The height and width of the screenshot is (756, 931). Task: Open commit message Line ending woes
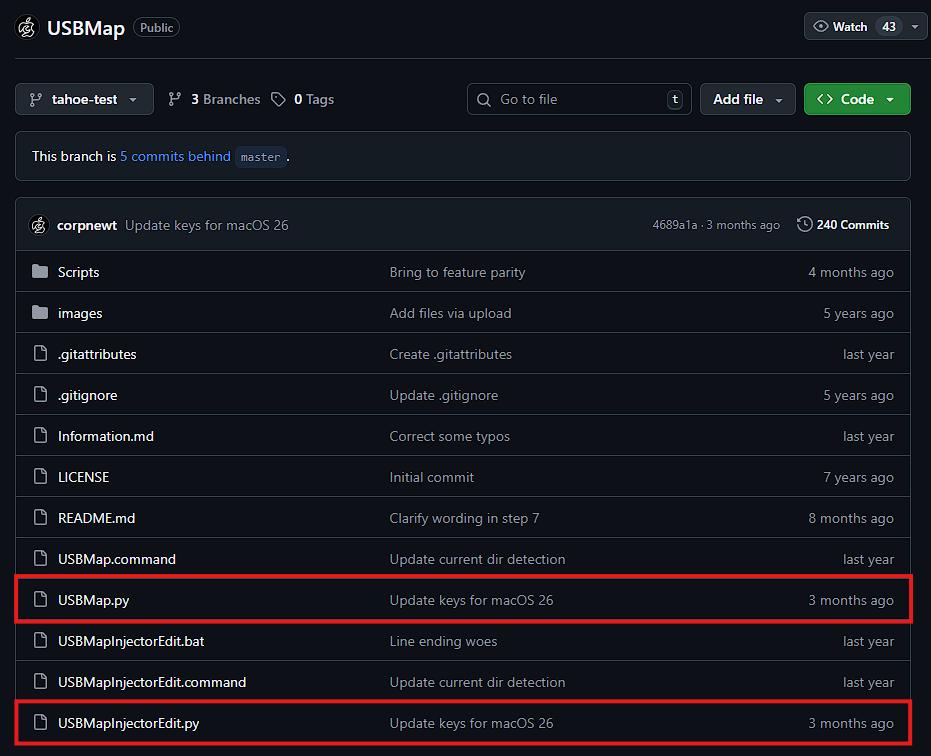[444, 641]
